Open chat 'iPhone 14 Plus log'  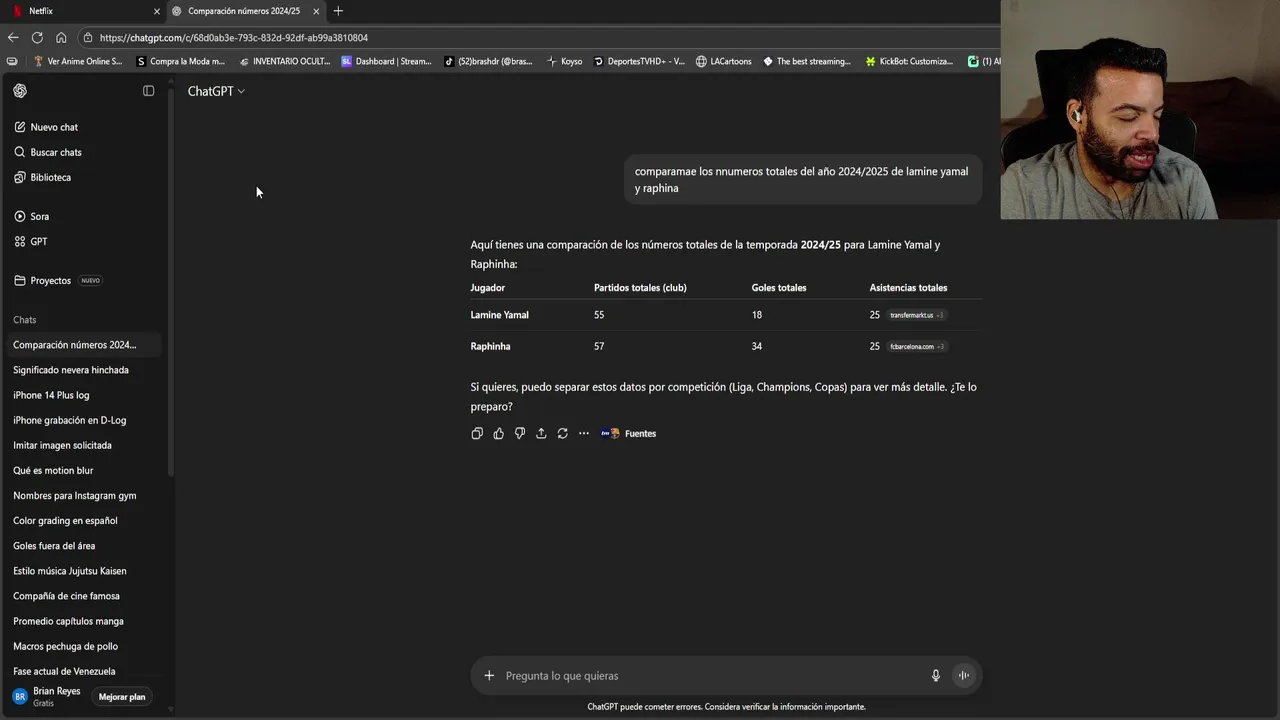(51, 395)
